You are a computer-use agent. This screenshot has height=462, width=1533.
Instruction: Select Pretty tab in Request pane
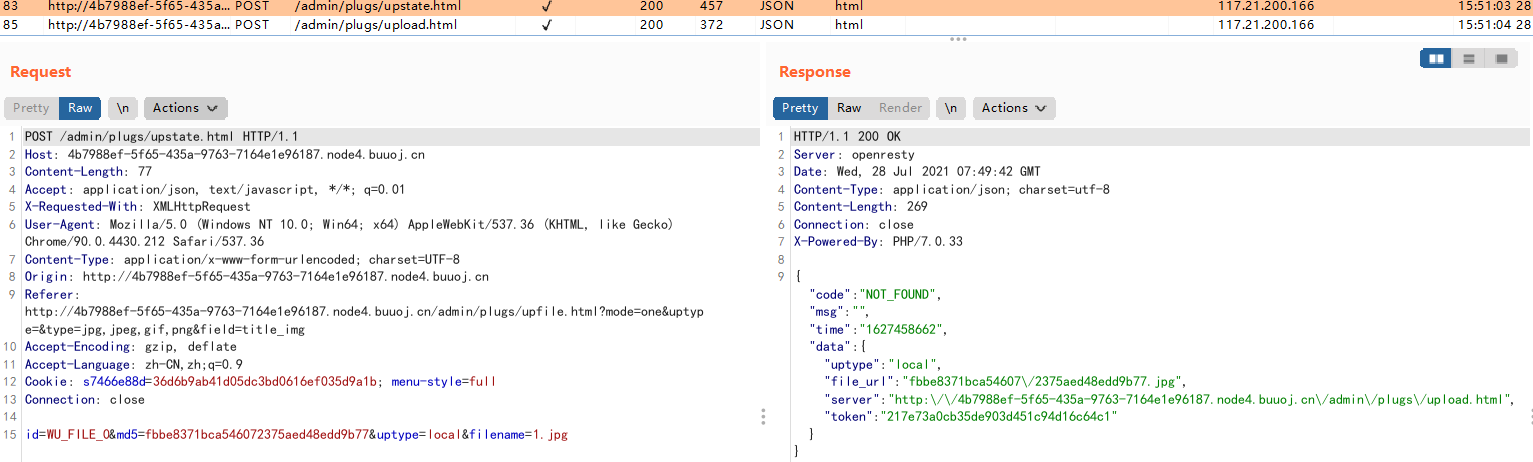(x=31, y=108)
